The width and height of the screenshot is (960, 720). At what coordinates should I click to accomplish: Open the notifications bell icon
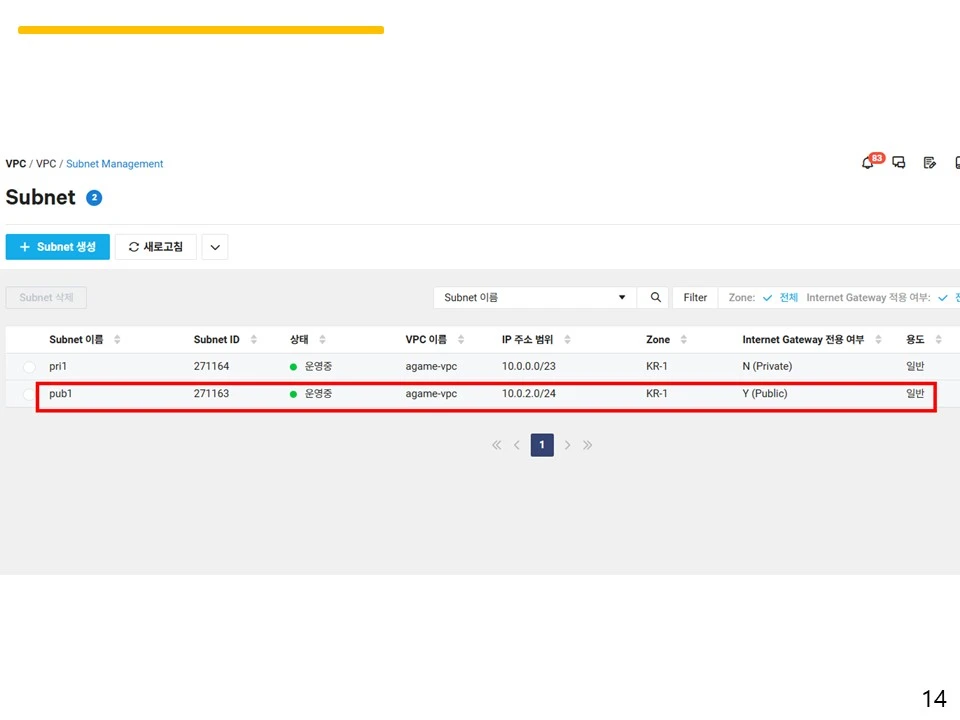[868, 163]
